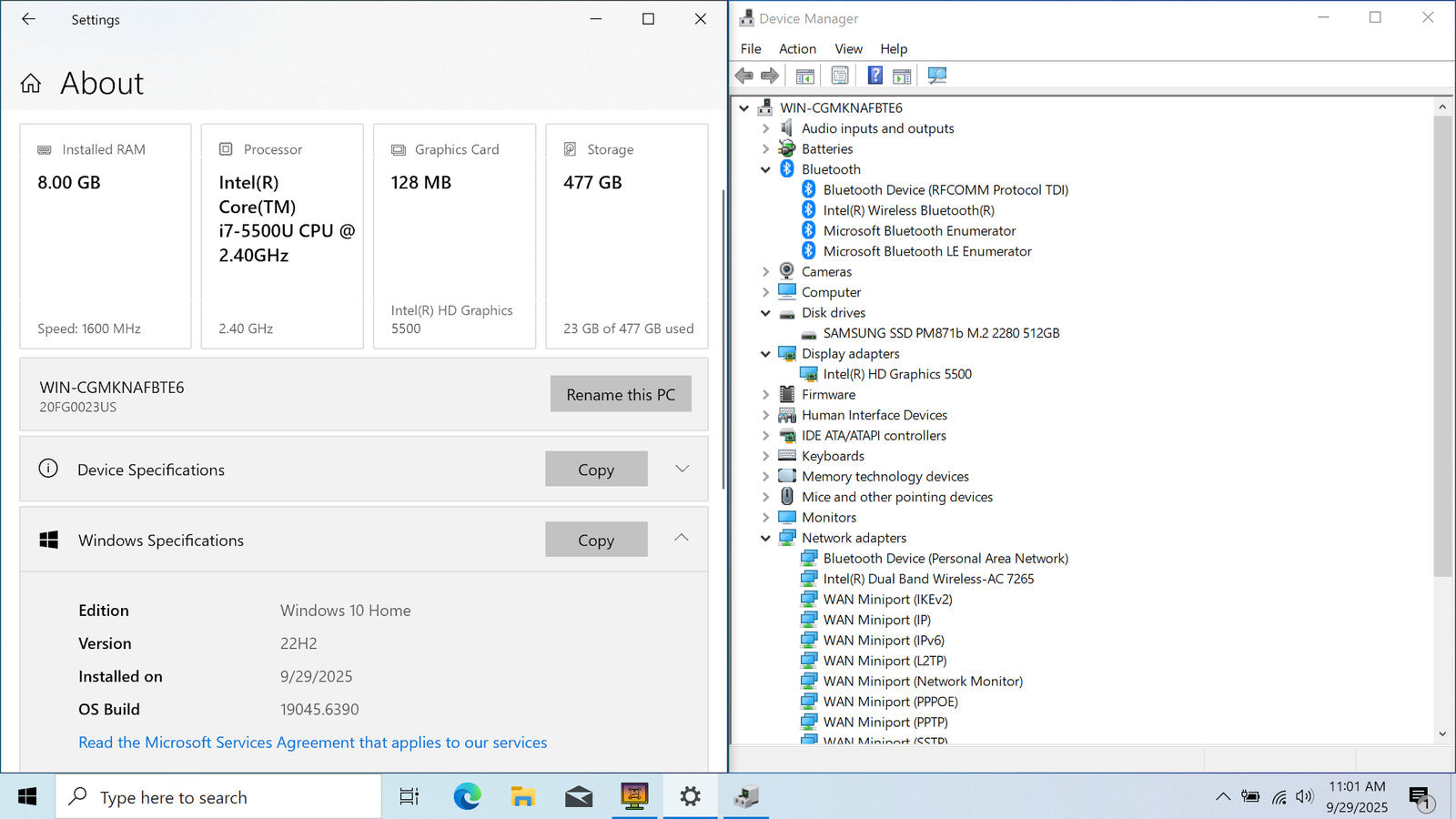This screenshot has height=819, width=1456.
Task: Open Microsoft Edge from the taskbar
Action: pos(467,797)
